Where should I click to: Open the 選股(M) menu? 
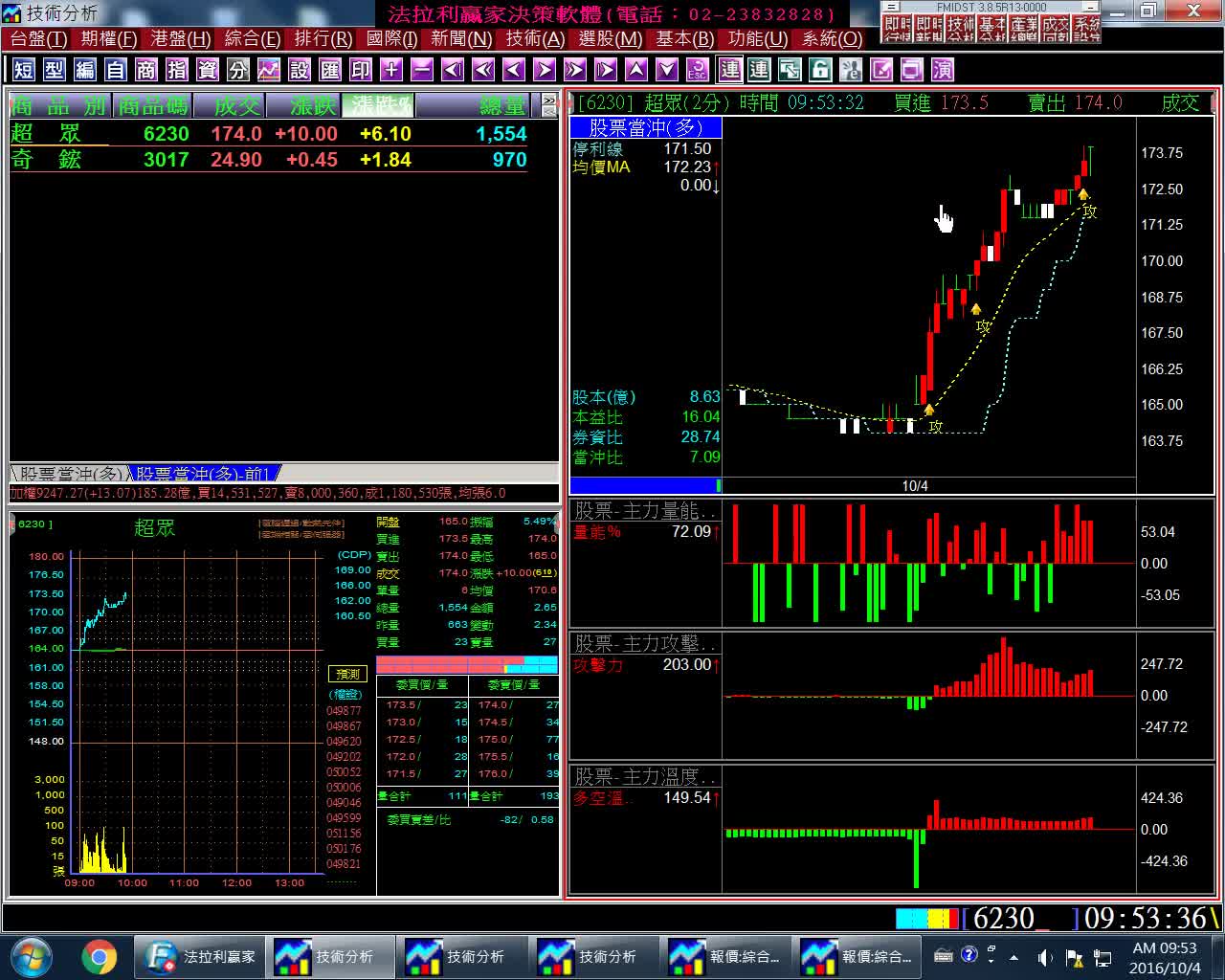click(x=611, y=39)
